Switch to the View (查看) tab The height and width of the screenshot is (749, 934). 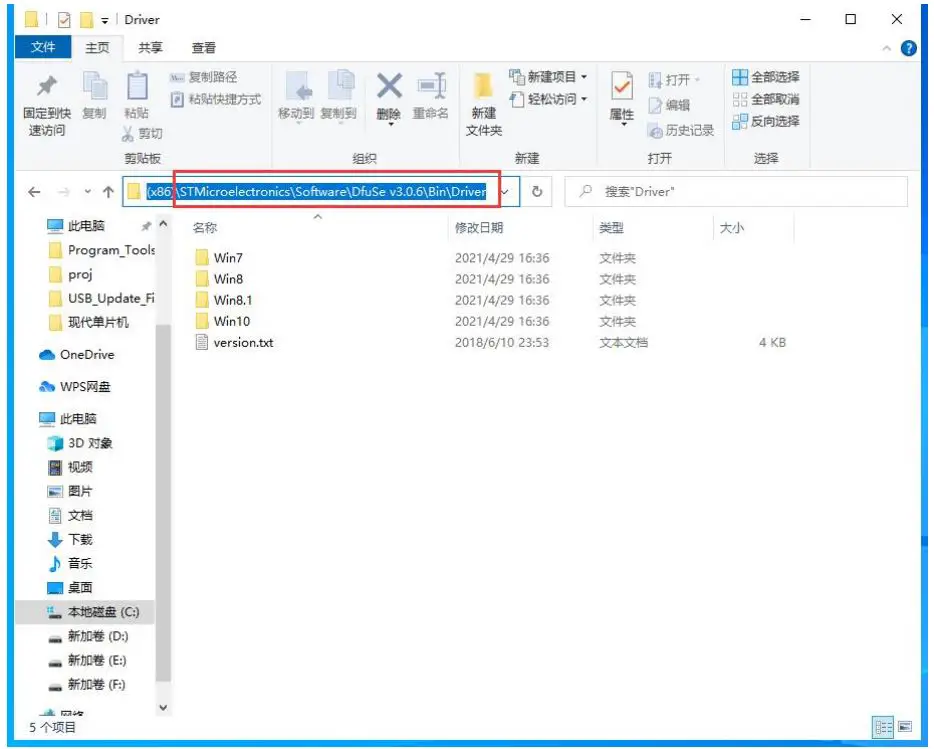tap(203, 47)
